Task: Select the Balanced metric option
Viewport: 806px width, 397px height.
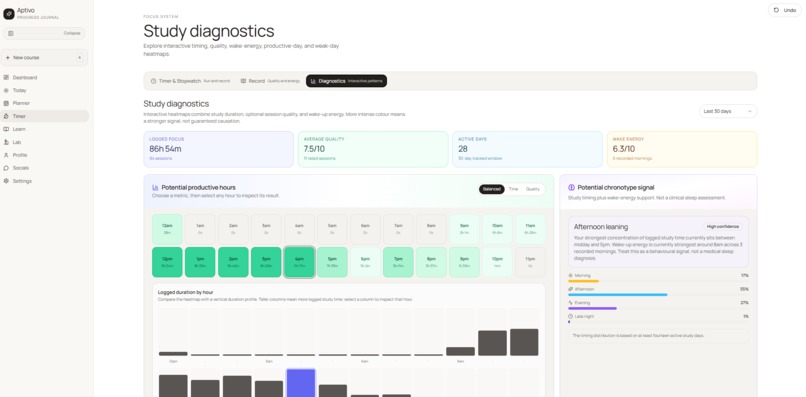Action: 491,189
